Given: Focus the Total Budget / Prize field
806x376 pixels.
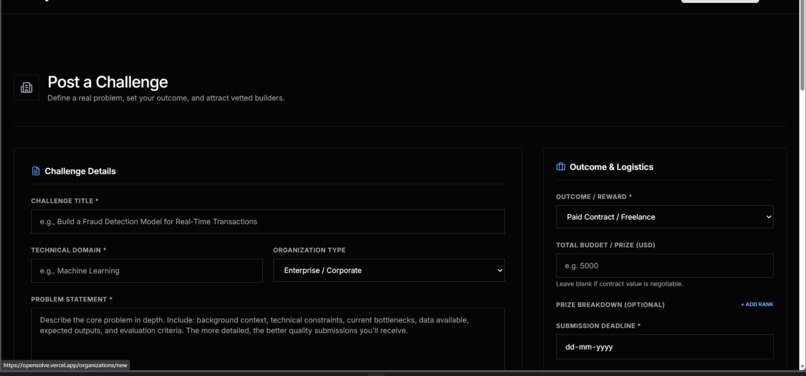Looking at the screenshot, I should click(665, 266).
